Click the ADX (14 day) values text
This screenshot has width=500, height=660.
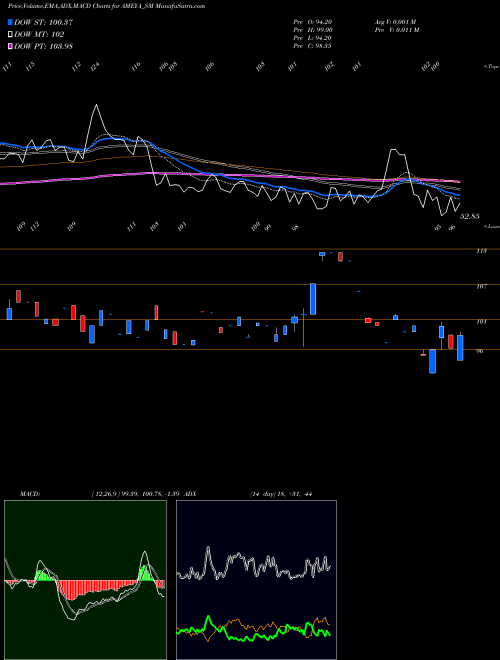[281, 494]
